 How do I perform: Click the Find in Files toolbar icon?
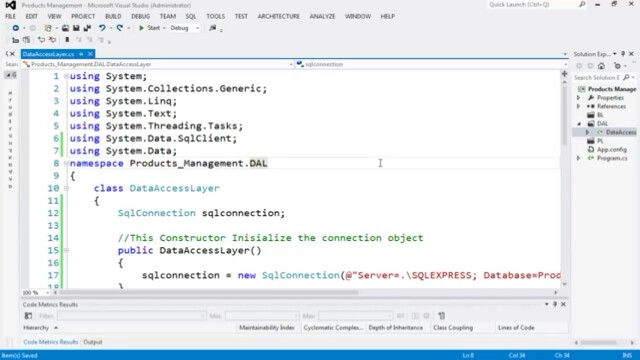pos(212,28)
